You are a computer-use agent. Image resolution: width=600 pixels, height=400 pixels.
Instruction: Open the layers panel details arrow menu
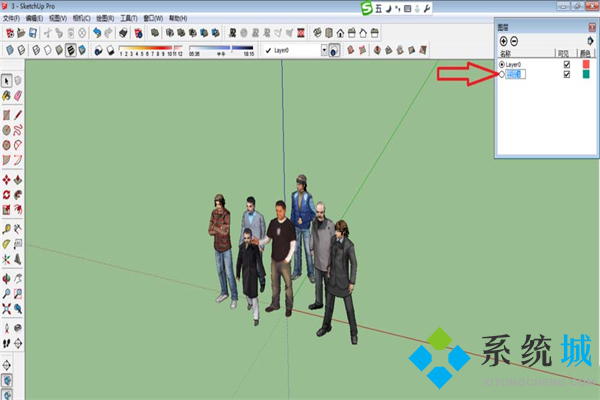click(590, 41)
